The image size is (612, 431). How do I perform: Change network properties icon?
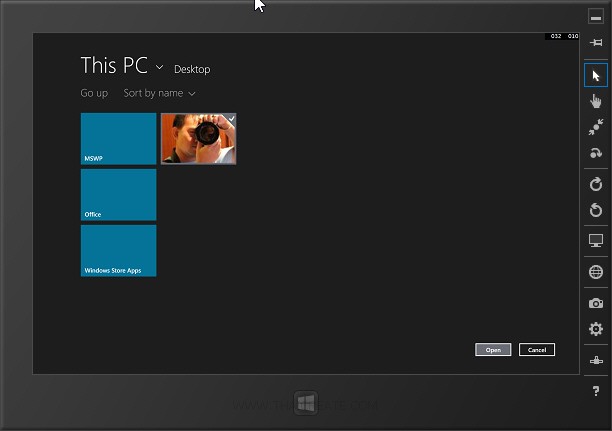pyautogui.click(x=596, y=360)
